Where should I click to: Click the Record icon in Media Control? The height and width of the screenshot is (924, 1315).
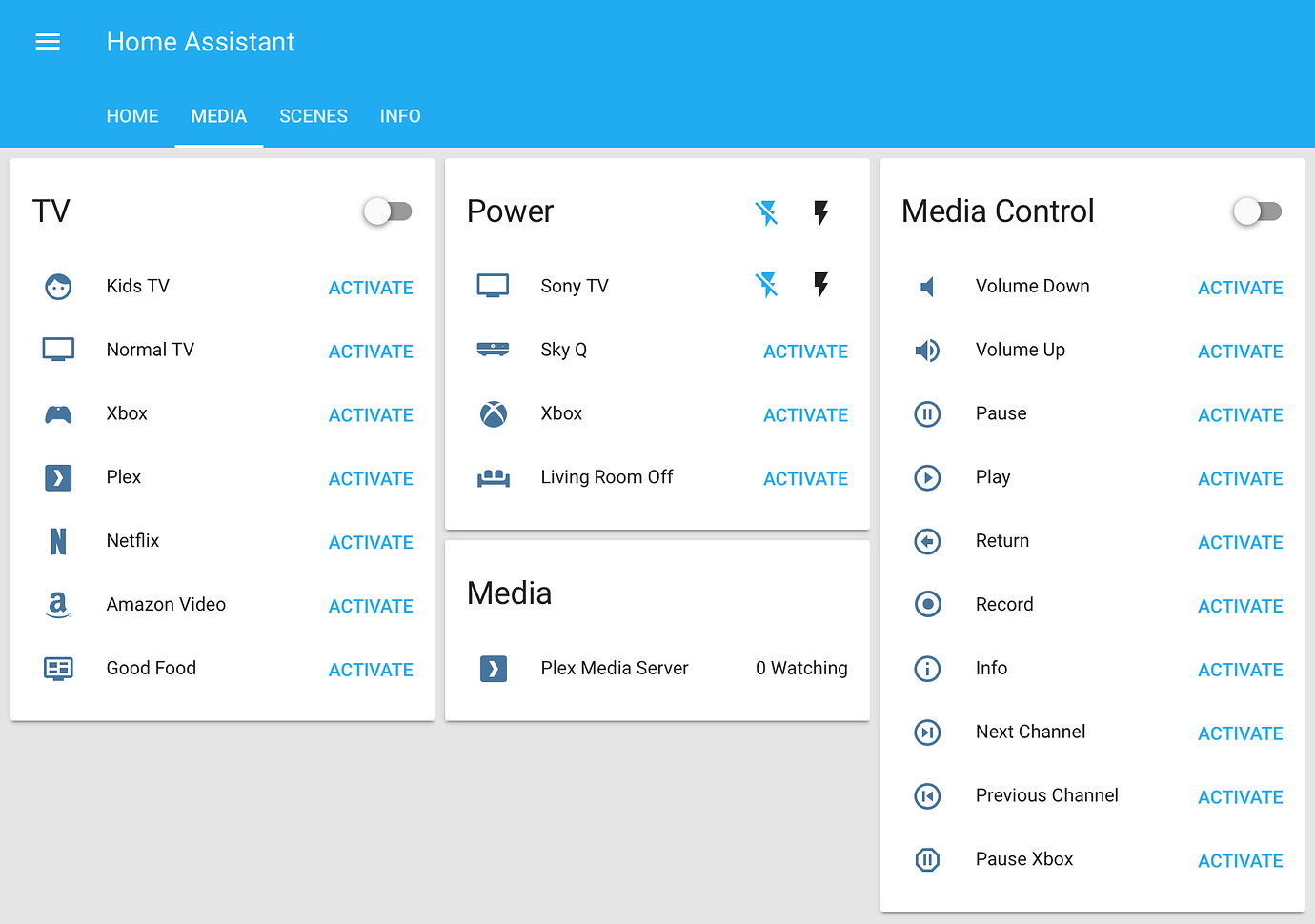point(927,604)
